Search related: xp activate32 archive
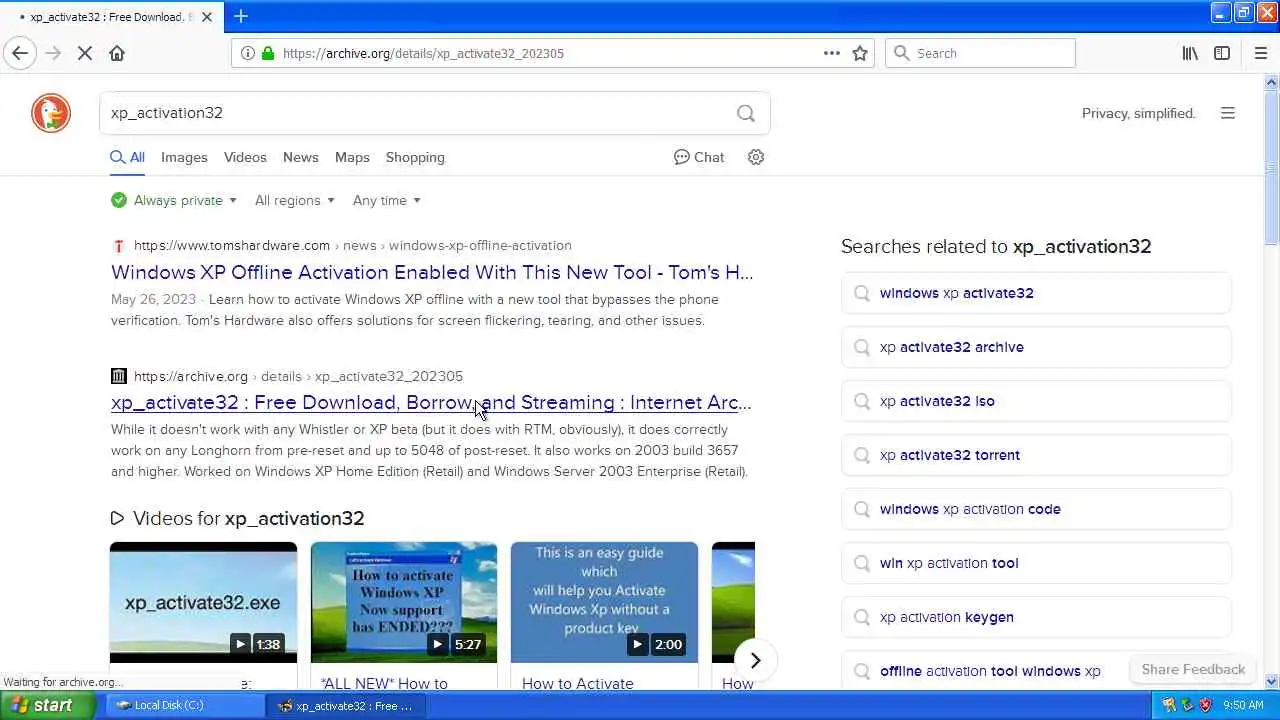This screenshot has height=720, width=1280. pos(1036,347)
